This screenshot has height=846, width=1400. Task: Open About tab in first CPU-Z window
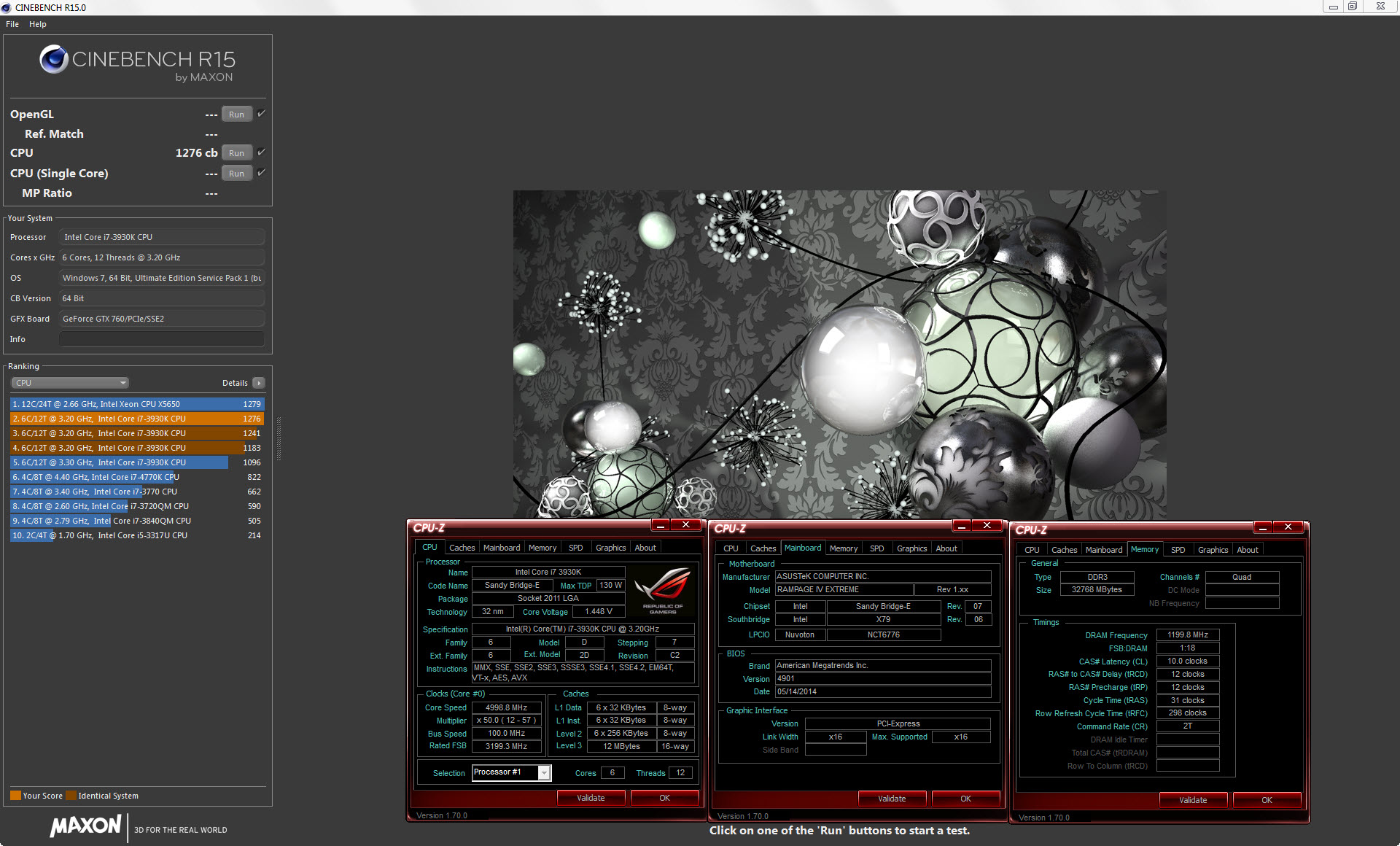(645, 548)
